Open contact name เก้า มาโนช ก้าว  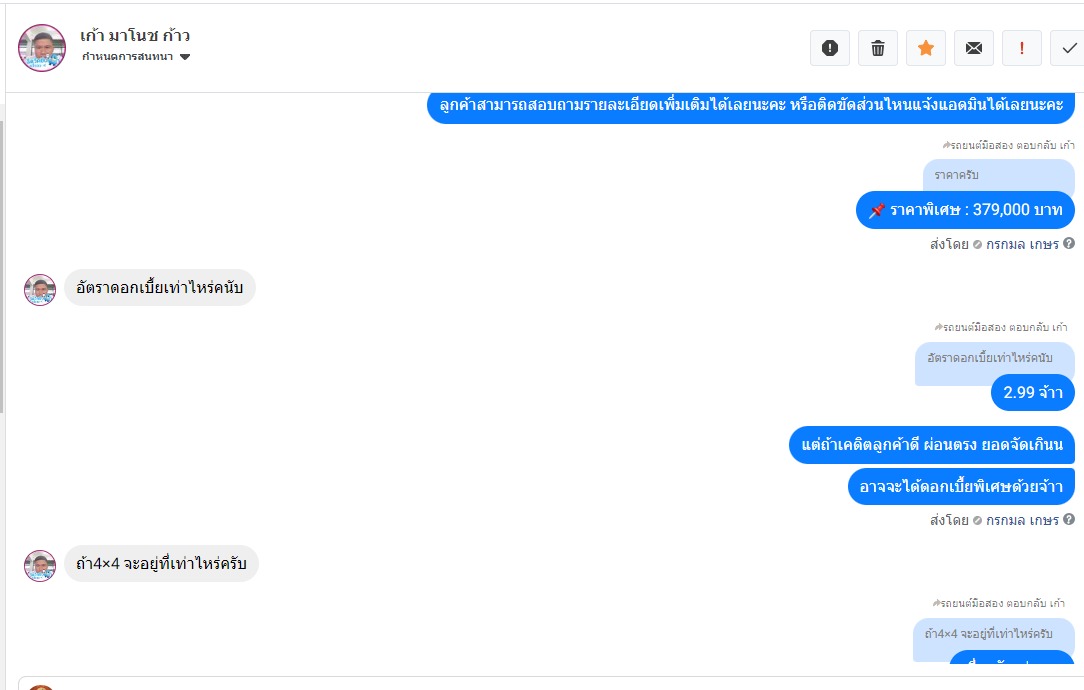[x=135, y=35]
